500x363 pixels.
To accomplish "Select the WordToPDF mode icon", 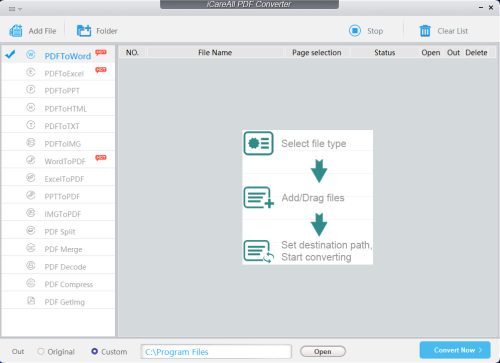I will point(31,160).
